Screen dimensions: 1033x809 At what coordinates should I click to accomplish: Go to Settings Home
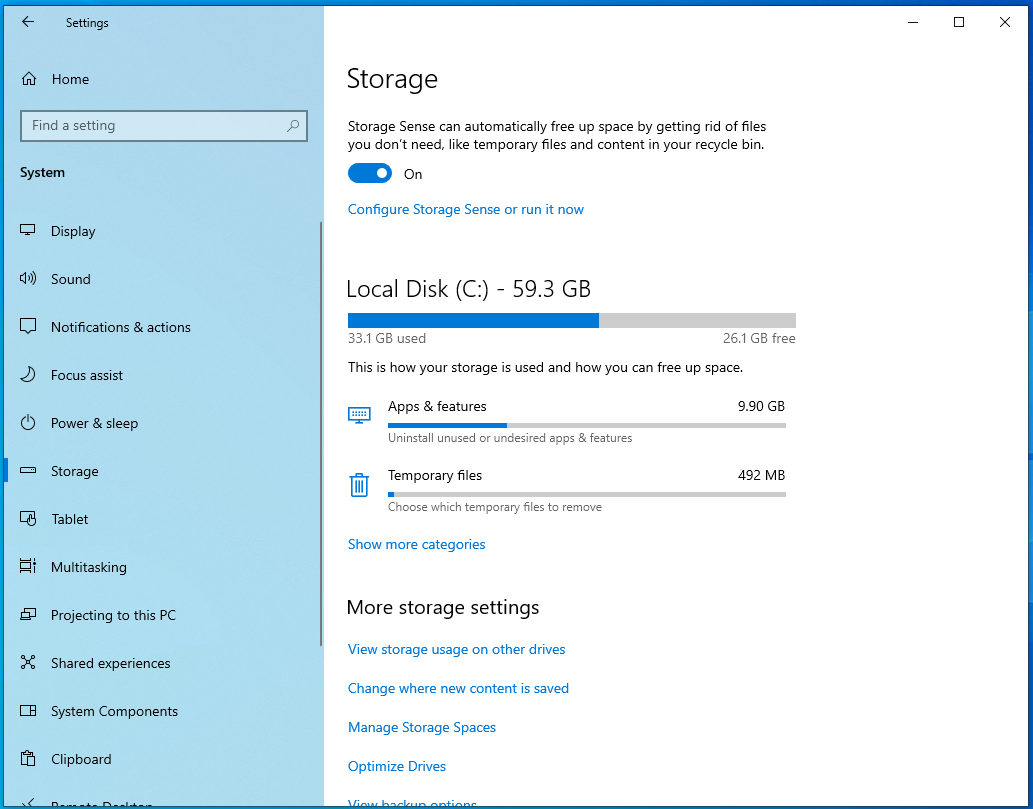pyautogui.click(x=162, y=79)
